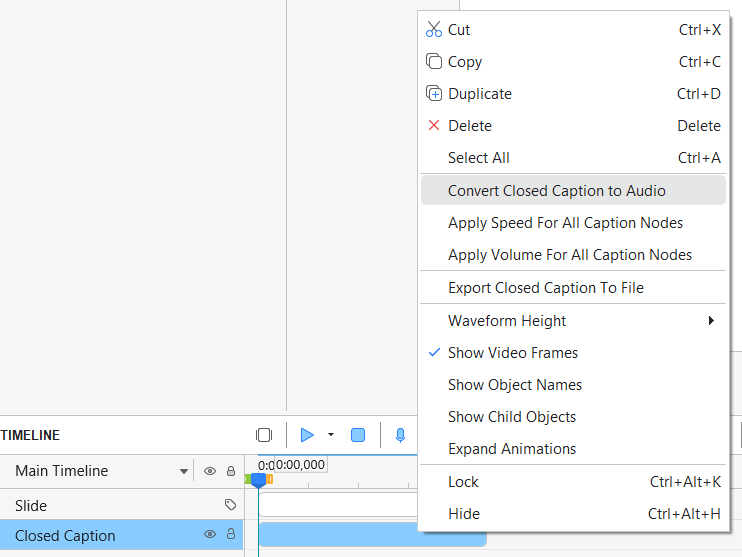Click the Copy icon in menu

click(x=434, y=61)
